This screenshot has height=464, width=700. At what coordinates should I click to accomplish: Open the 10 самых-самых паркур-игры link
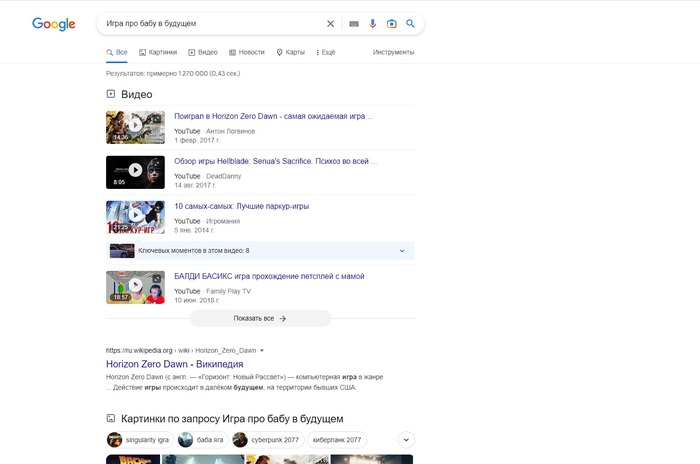(x=242, y=206)
